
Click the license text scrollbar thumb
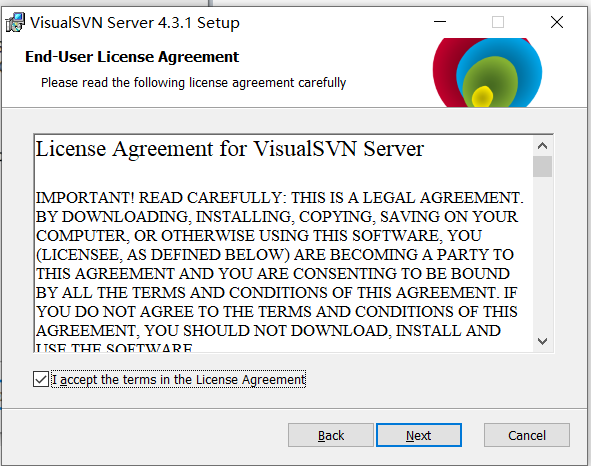tap(542, 166)
